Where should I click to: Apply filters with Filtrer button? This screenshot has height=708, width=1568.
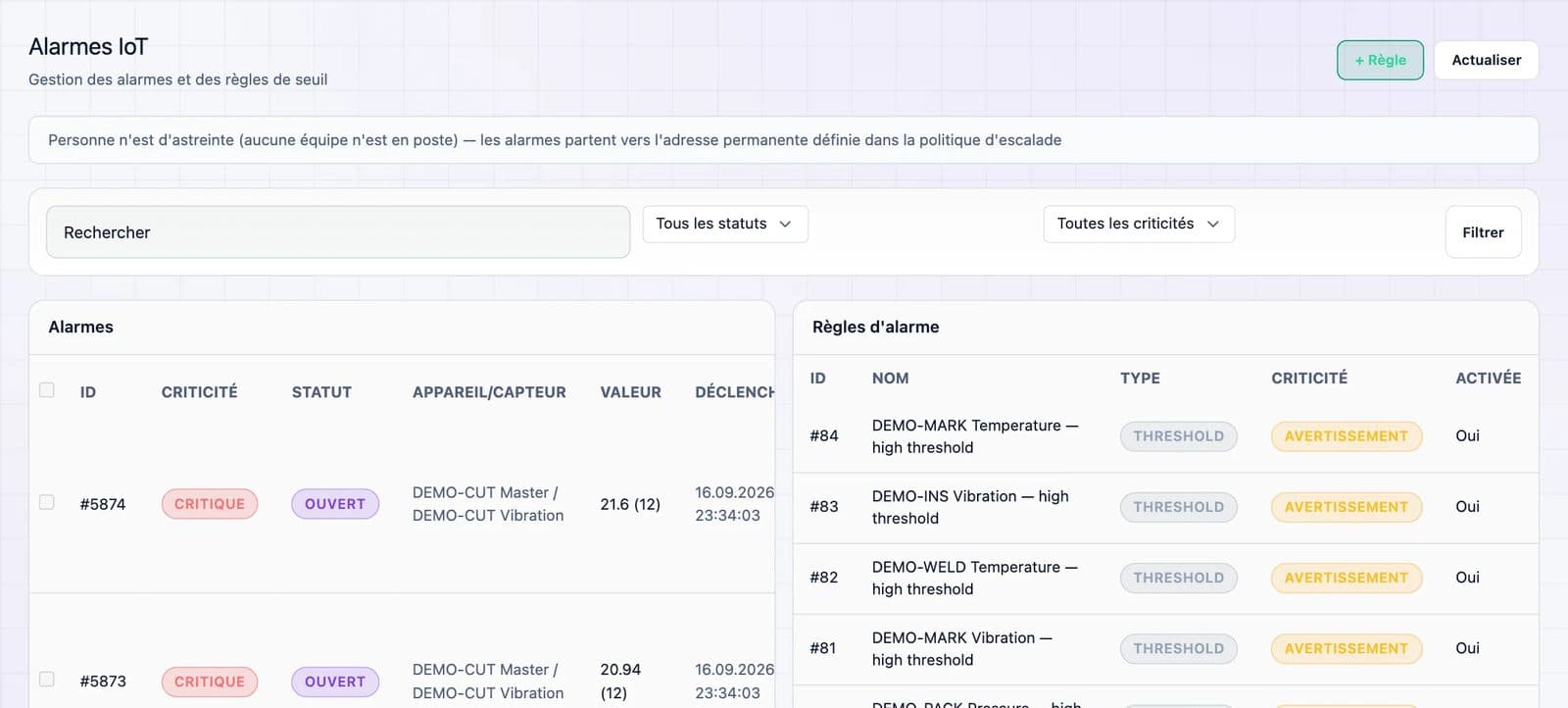[x=1483, y=232]
